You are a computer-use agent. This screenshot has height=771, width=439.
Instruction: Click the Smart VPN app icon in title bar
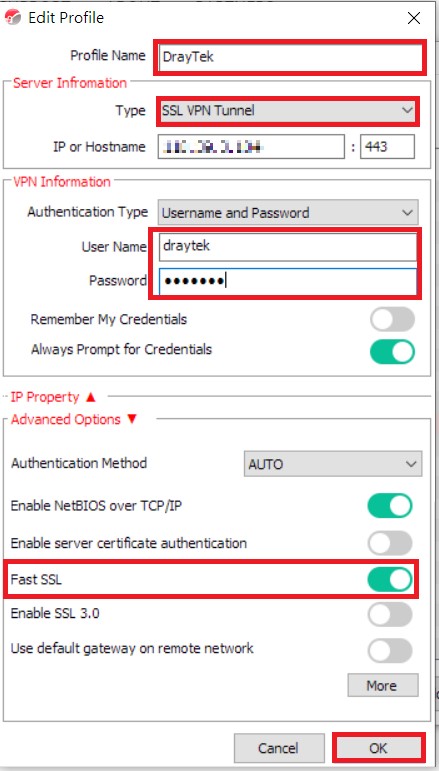[13, 18]
